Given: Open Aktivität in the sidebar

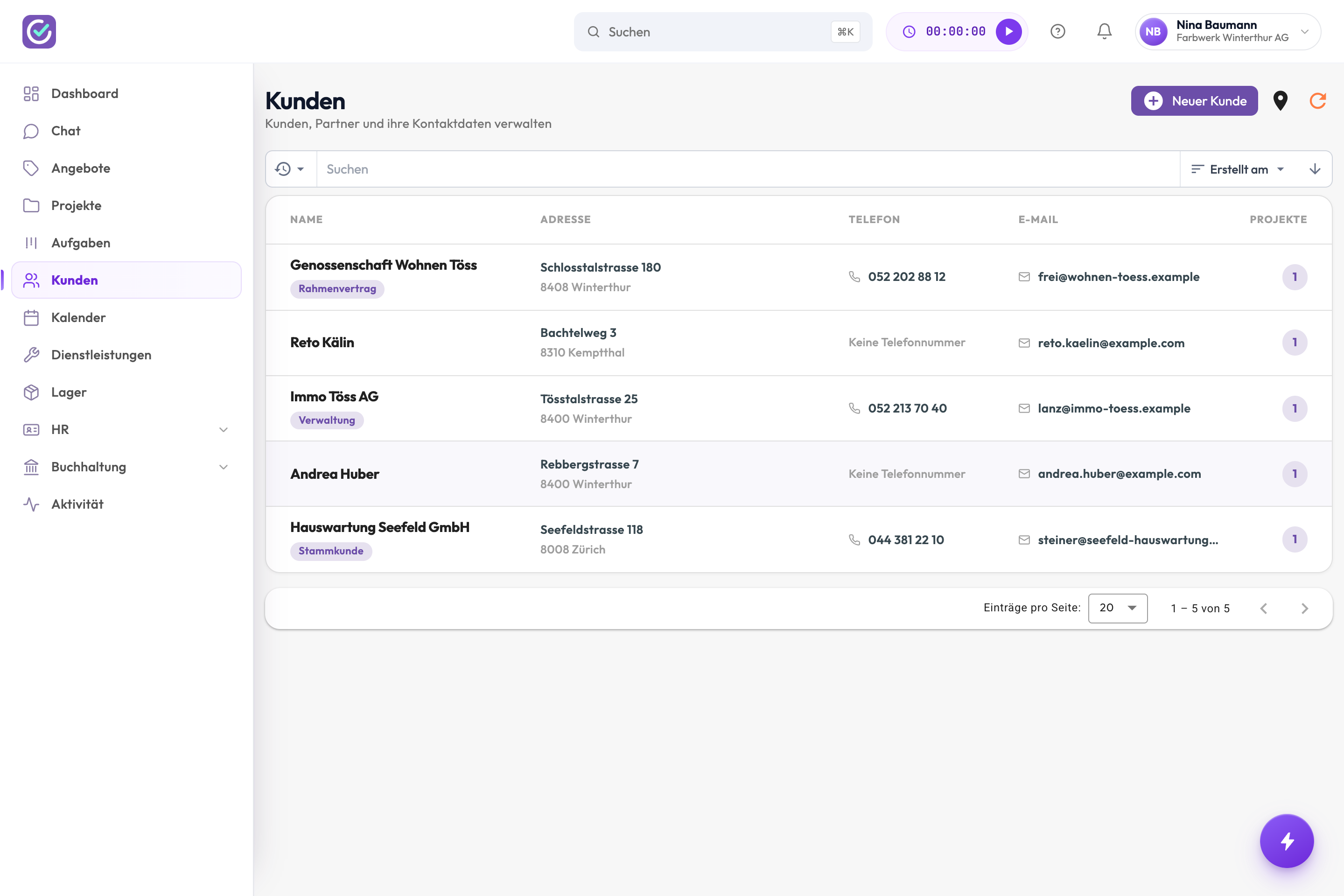Looking at the screenshot, I should (x=126, y=504).
